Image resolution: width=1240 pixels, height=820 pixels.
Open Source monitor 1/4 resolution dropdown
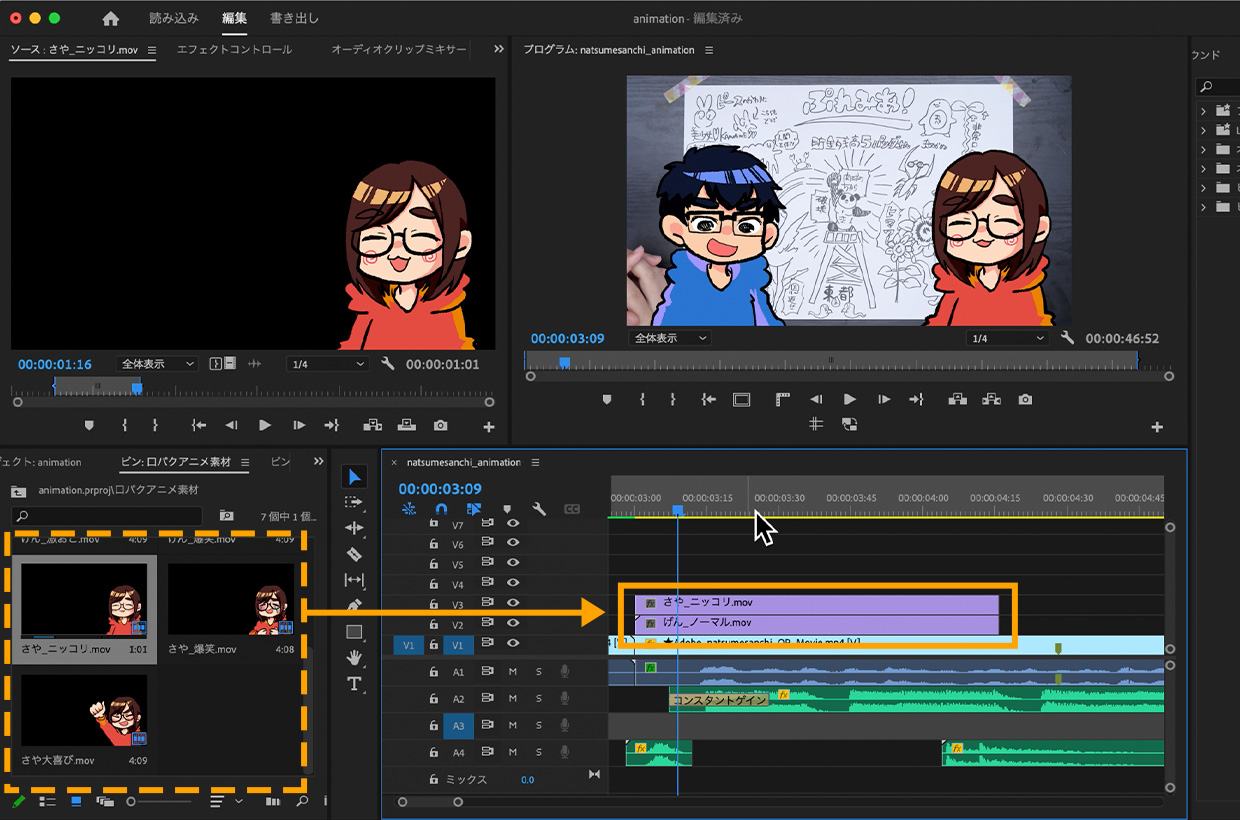click(x=327, y=364)
